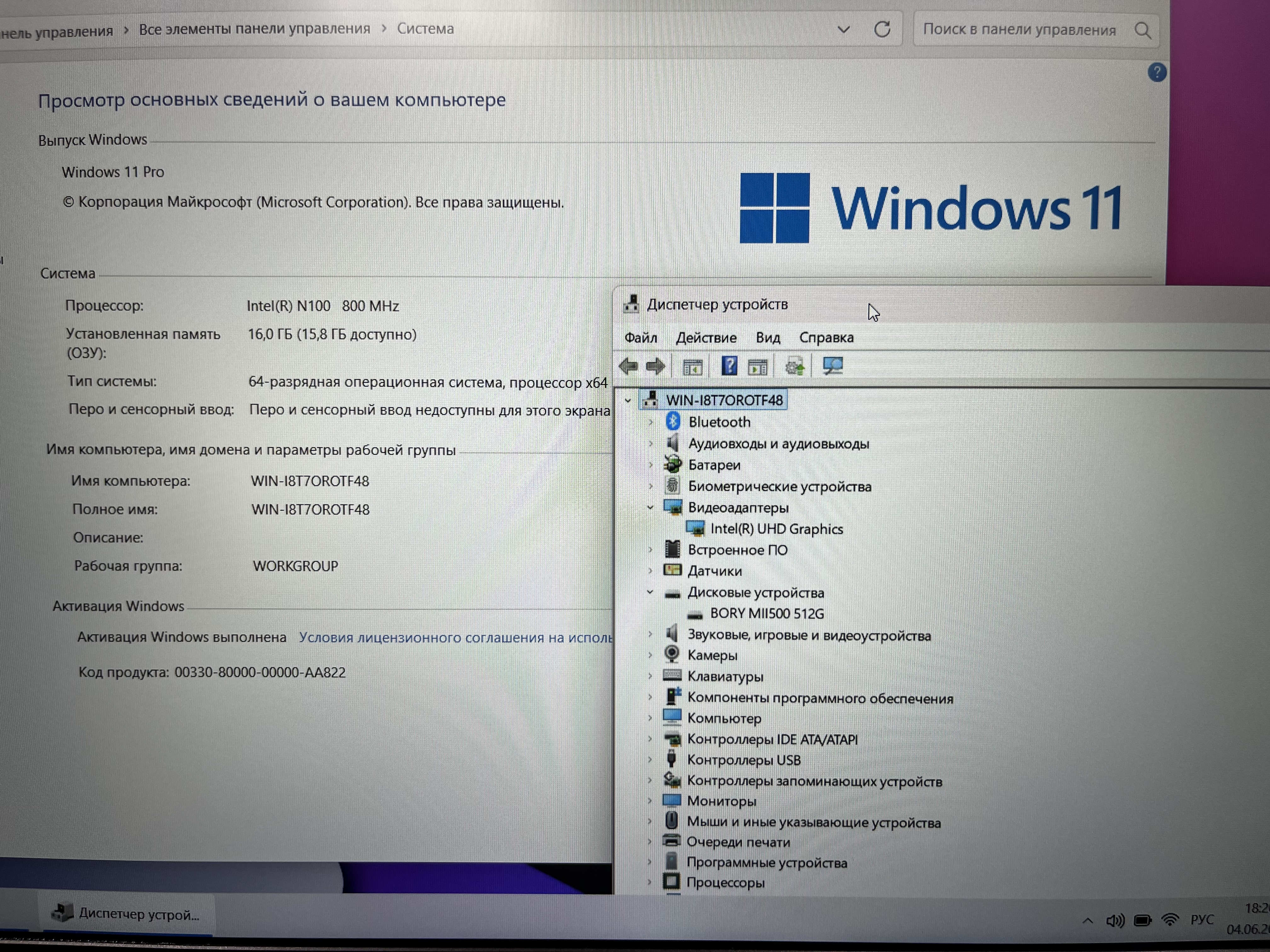Screen dimensions: 1270x952
Task: Click the Back arrow in Device Manager toolbar
Action: click(629, 366)
